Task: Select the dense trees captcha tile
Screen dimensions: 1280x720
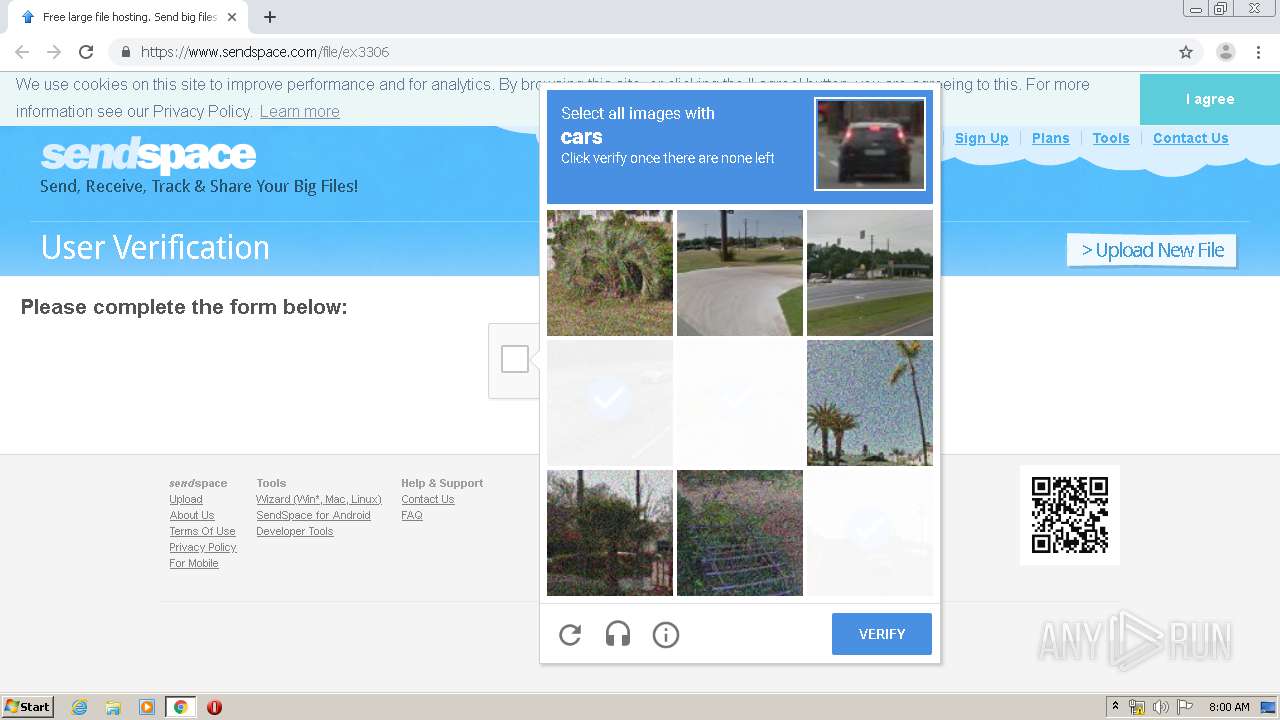Action: 610,533
